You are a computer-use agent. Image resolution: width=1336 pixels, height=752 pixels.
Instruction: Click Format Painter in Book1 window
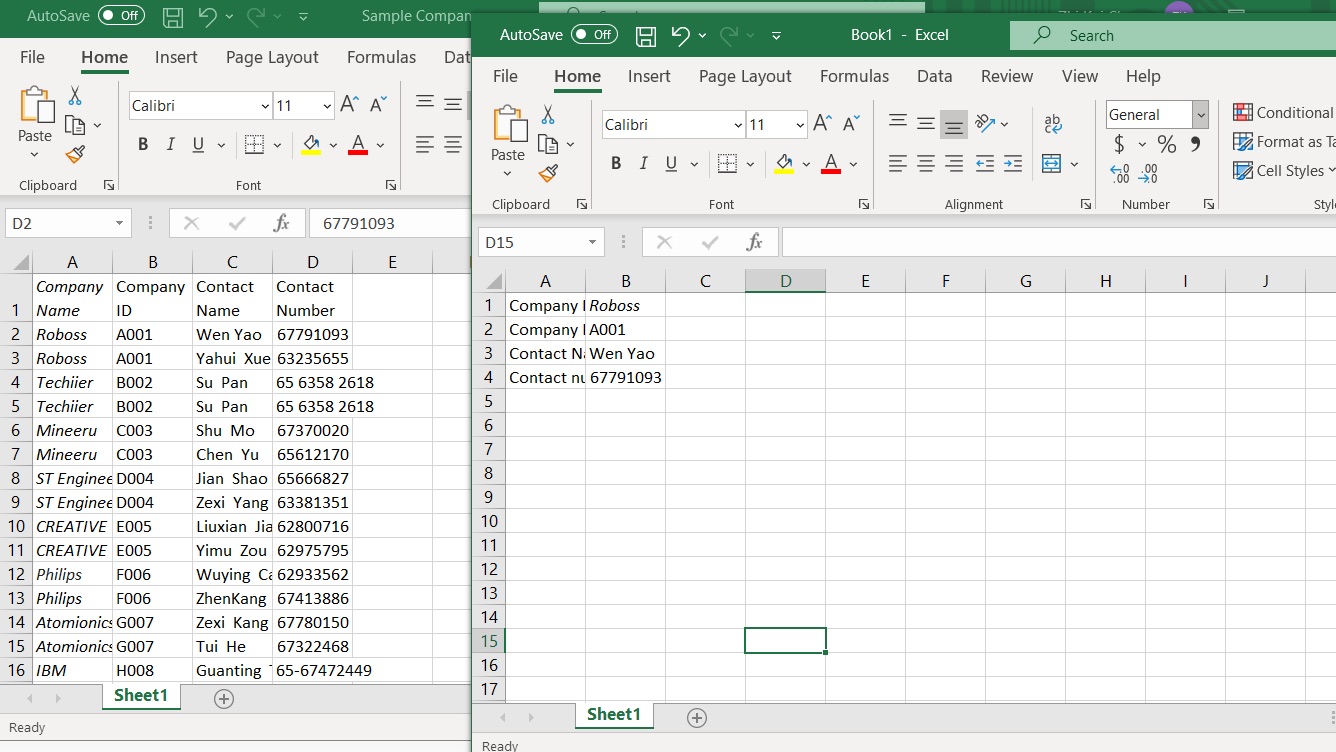(547, 173)
